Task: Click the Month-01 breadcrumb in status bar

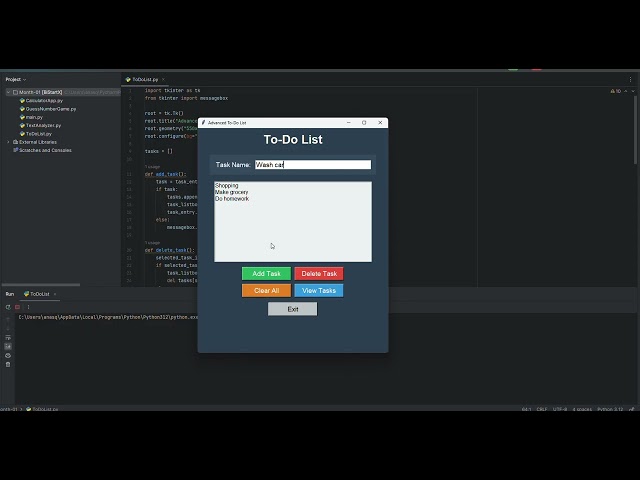Action: [9, 409]
